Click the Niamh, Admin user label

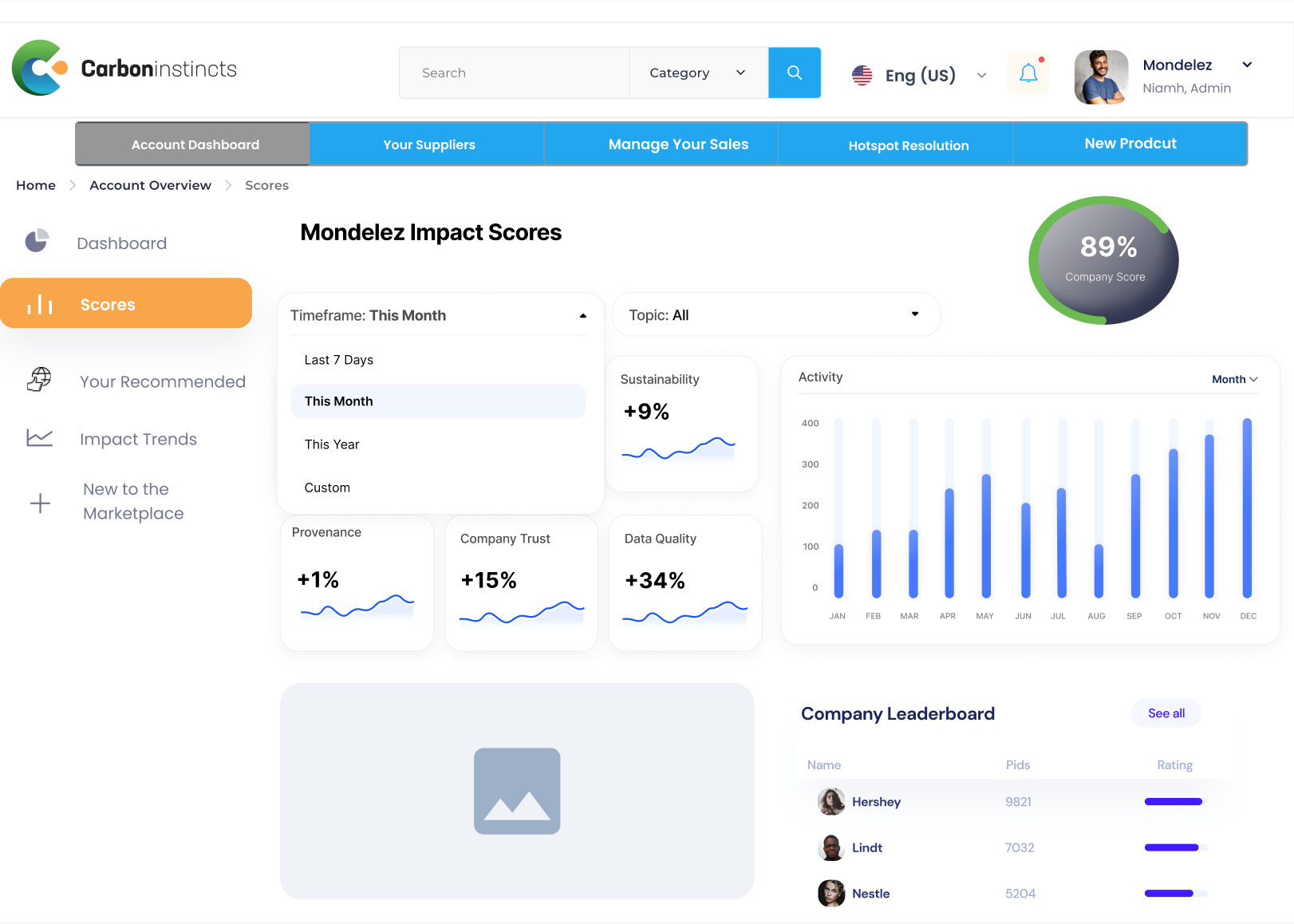click(x=1186, y=89)
